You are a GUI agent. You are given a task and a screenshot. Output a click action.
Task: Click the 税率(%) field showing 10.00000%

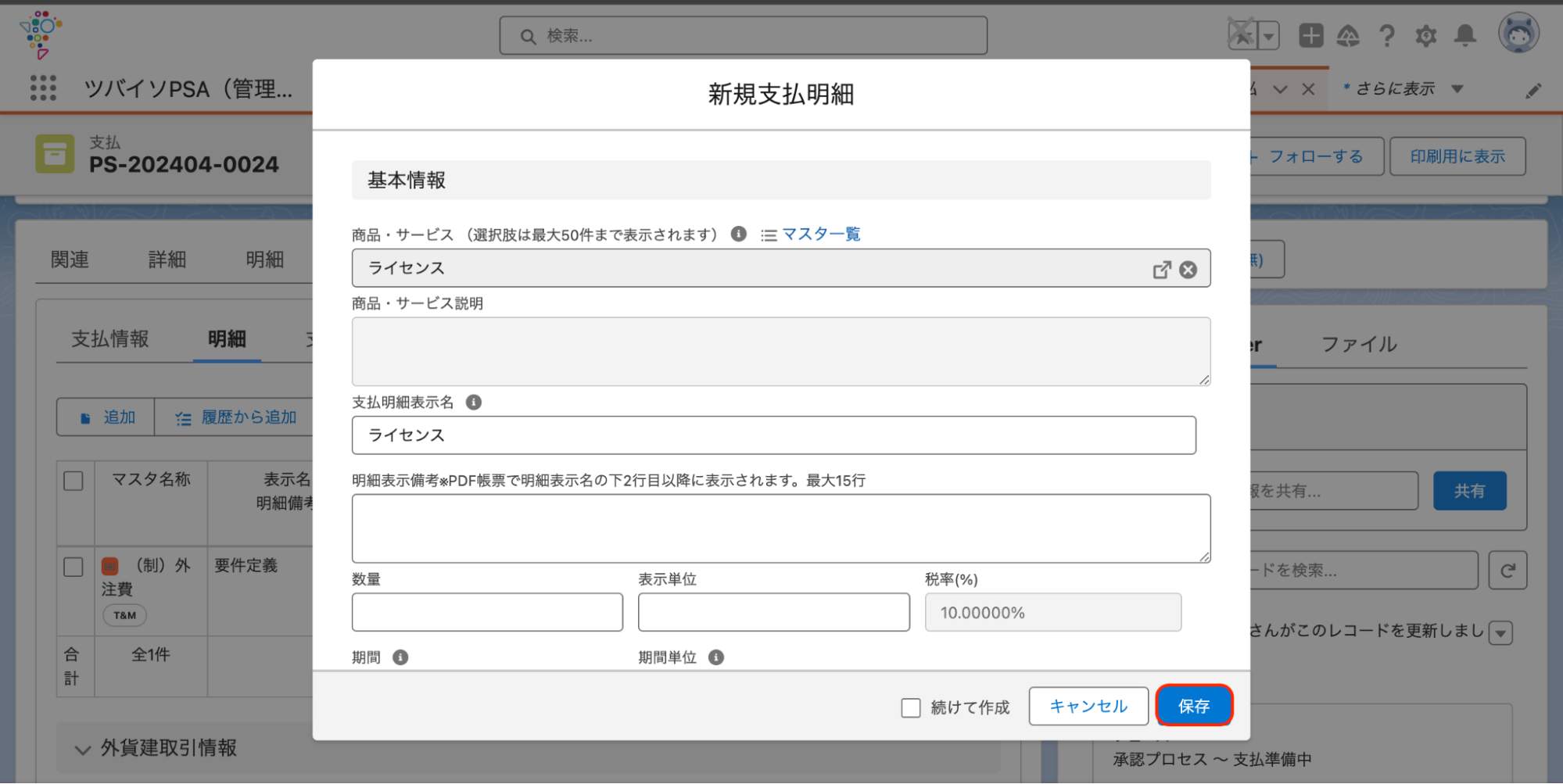pos(1052,612)
